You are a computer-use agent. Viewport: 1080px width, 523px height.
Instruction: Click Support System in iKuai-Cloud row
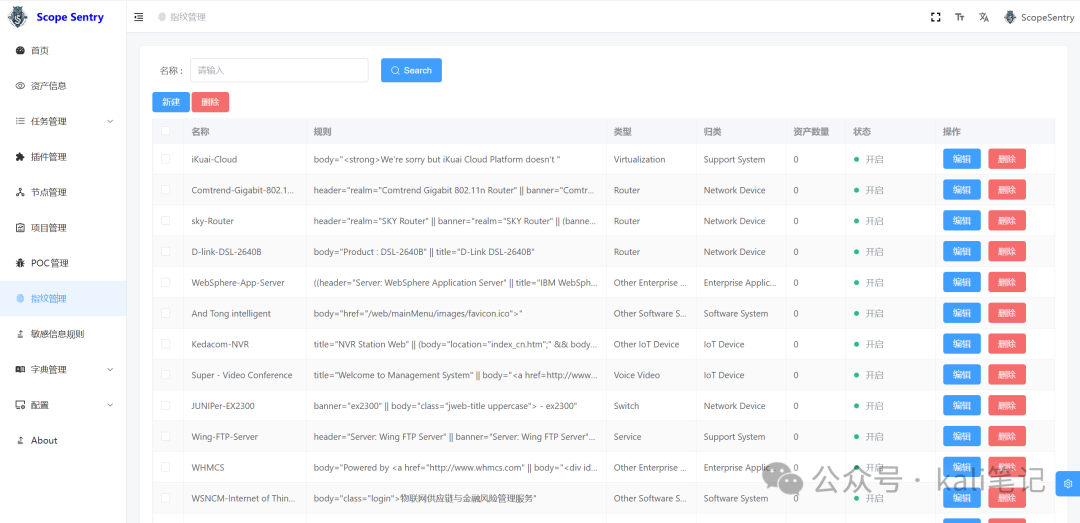pyautogui.click(x=734, y=159)
